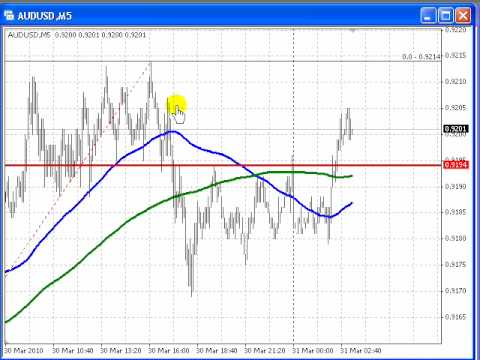Click the 0.9170 price scale value
The width and height of the screenshot is (480, 360).
pyautogui.click(x=455, y=291)
